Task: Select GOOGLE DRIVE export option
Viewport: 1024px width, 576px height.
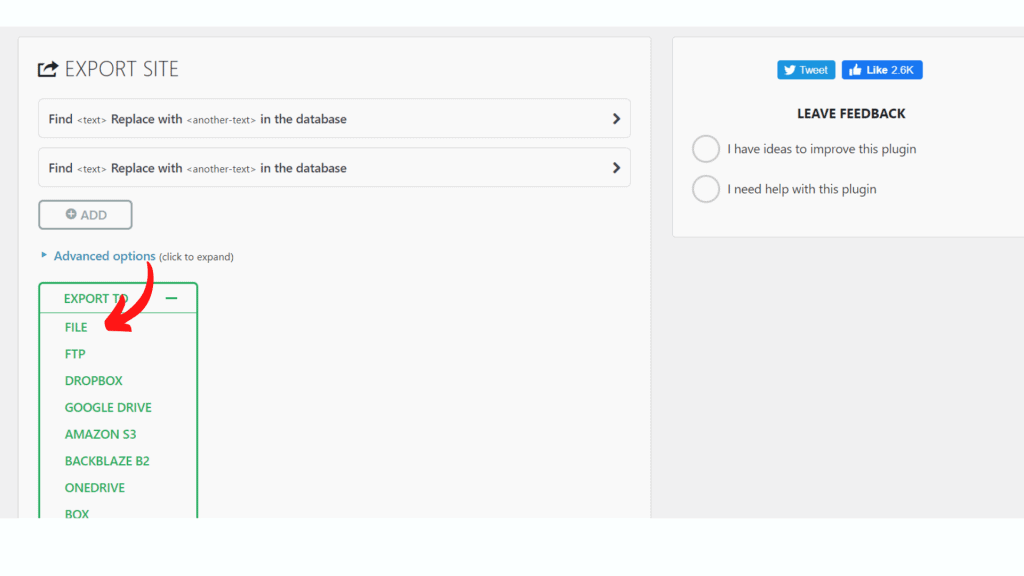Action: (x=108, y=408)
